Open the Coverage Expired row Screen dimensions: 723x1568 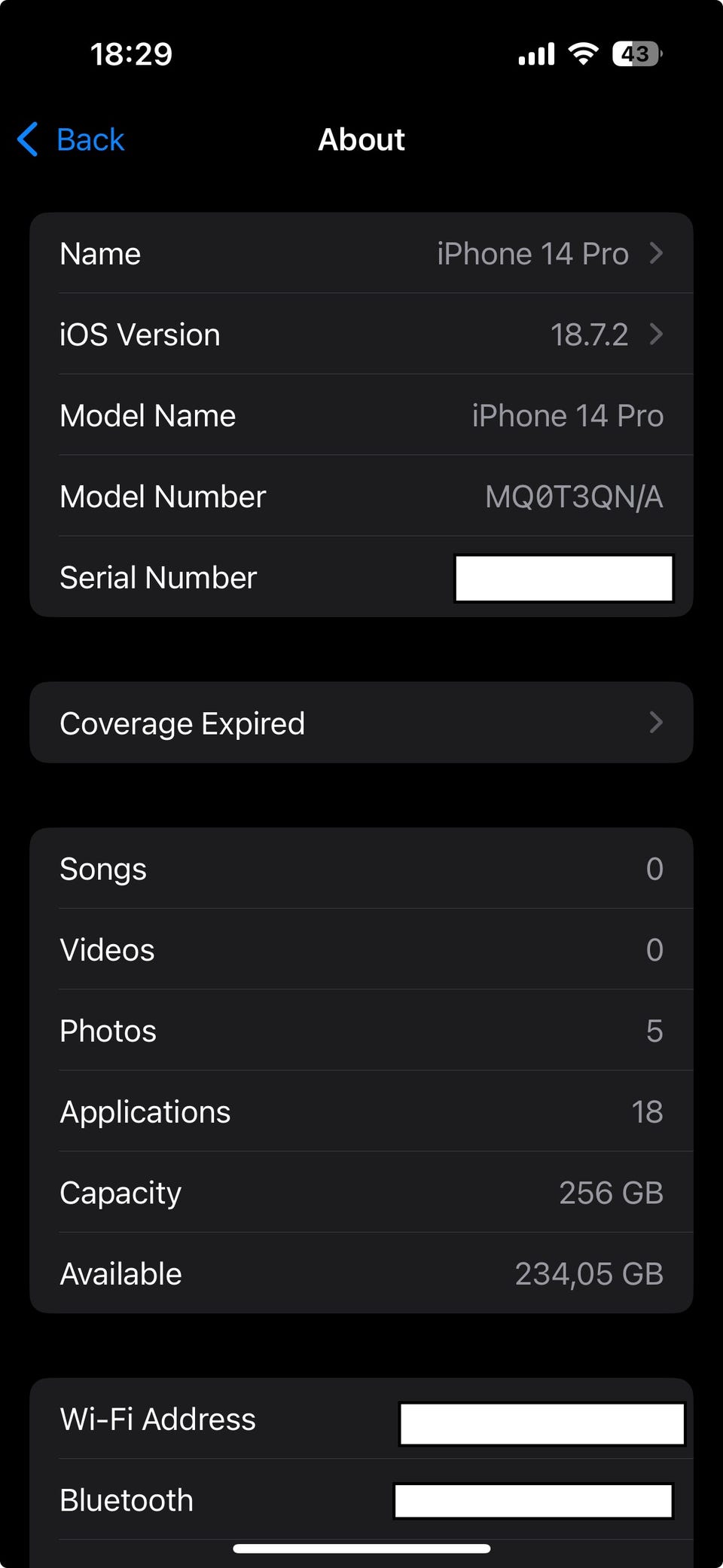[361, 723]
